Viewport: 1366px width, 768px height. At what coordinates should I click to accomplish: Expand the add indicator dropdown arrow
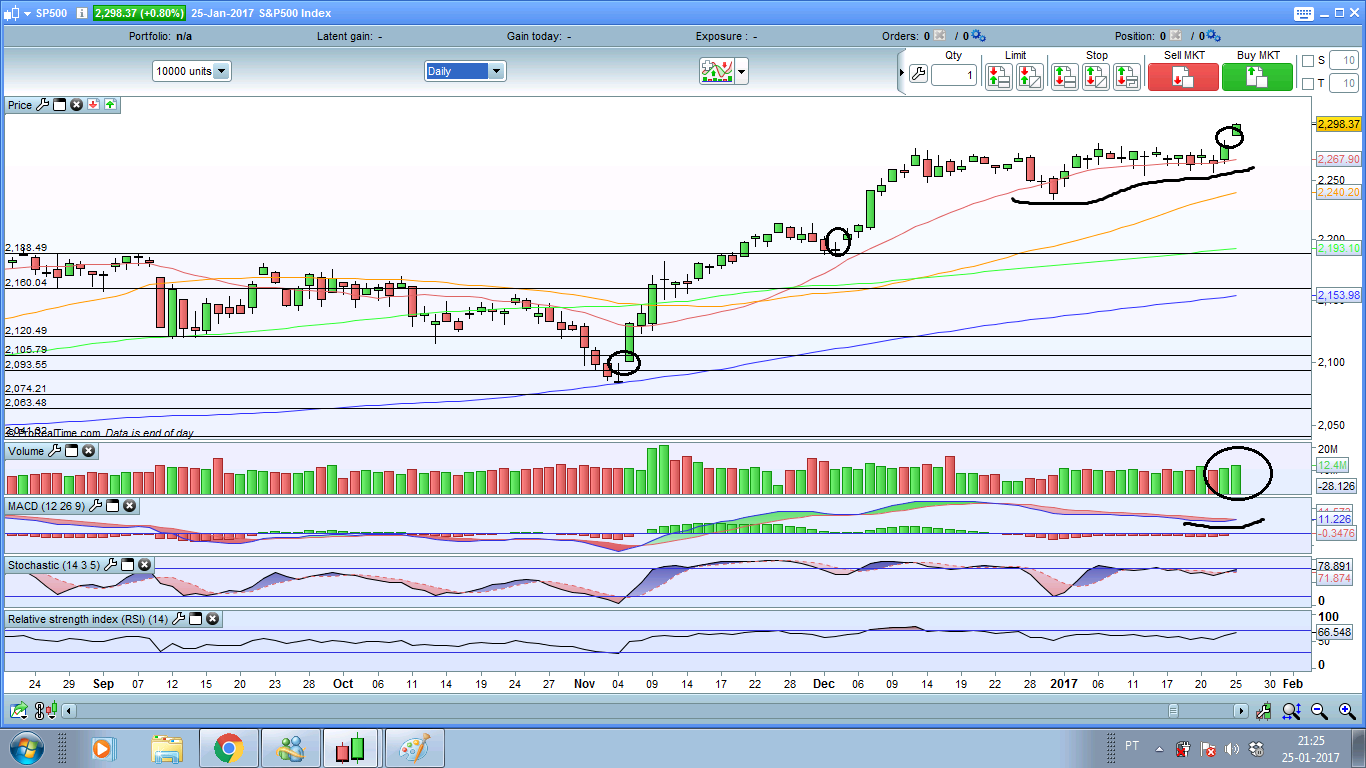pyautogui.click(x=741, y=71)
